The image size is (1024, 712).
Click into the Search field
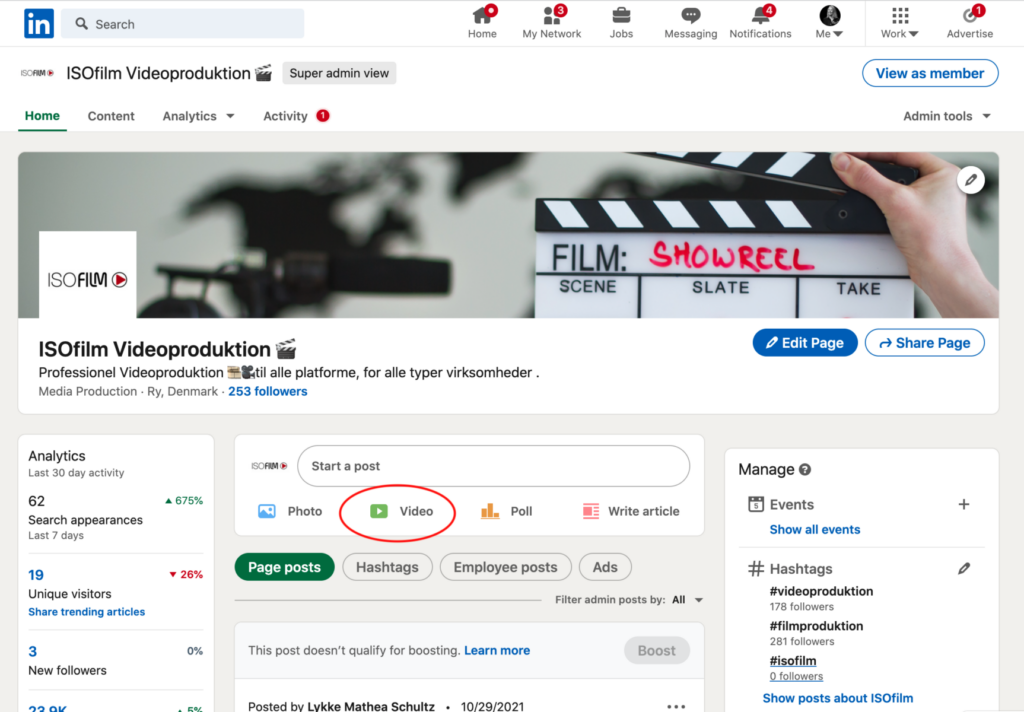(x=182, y=24)
